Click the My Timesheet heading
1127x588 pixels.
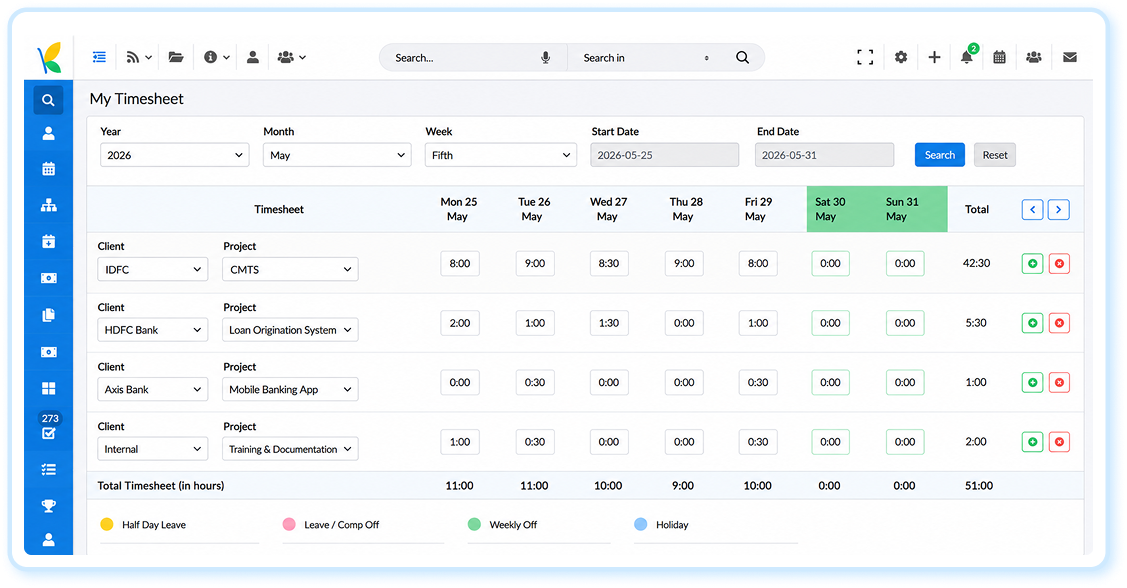[137, 99]
